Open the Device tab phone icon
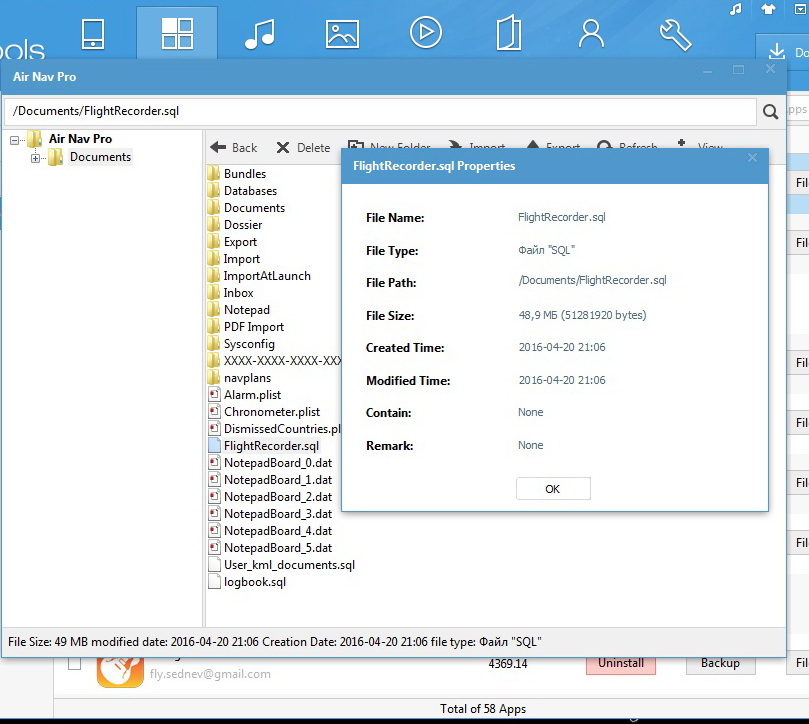The height and width of the screenshot is (724, 809). 93,33
